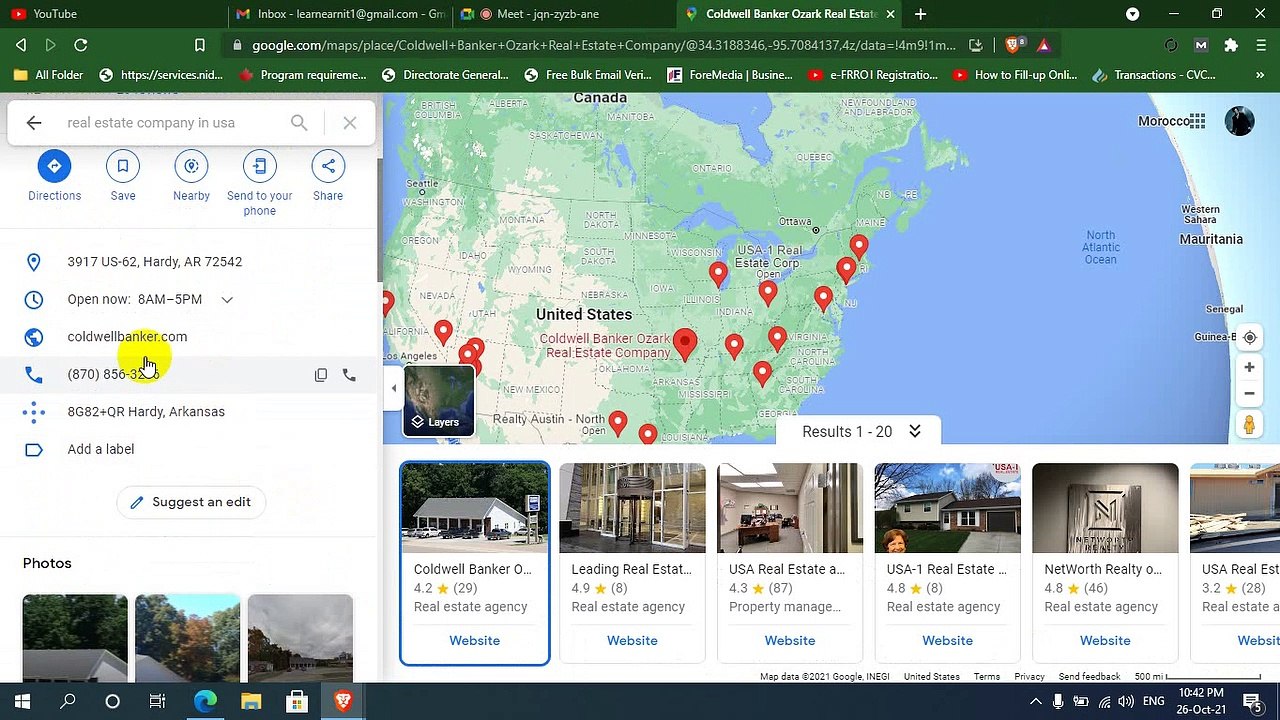Save this place with the bookmark icon
The height and width of the screenshot is (720, 1280).
click(x=123, y=166)
